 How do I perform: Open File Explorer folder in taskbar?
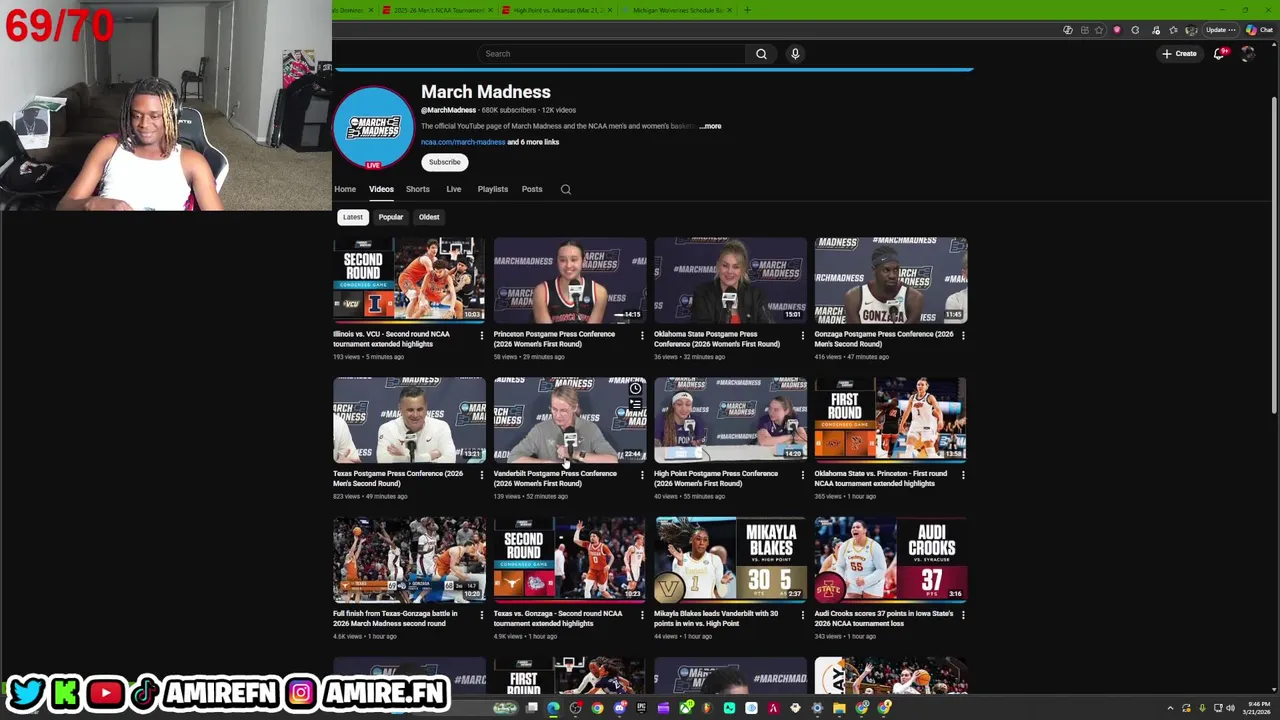coord(839,708)
